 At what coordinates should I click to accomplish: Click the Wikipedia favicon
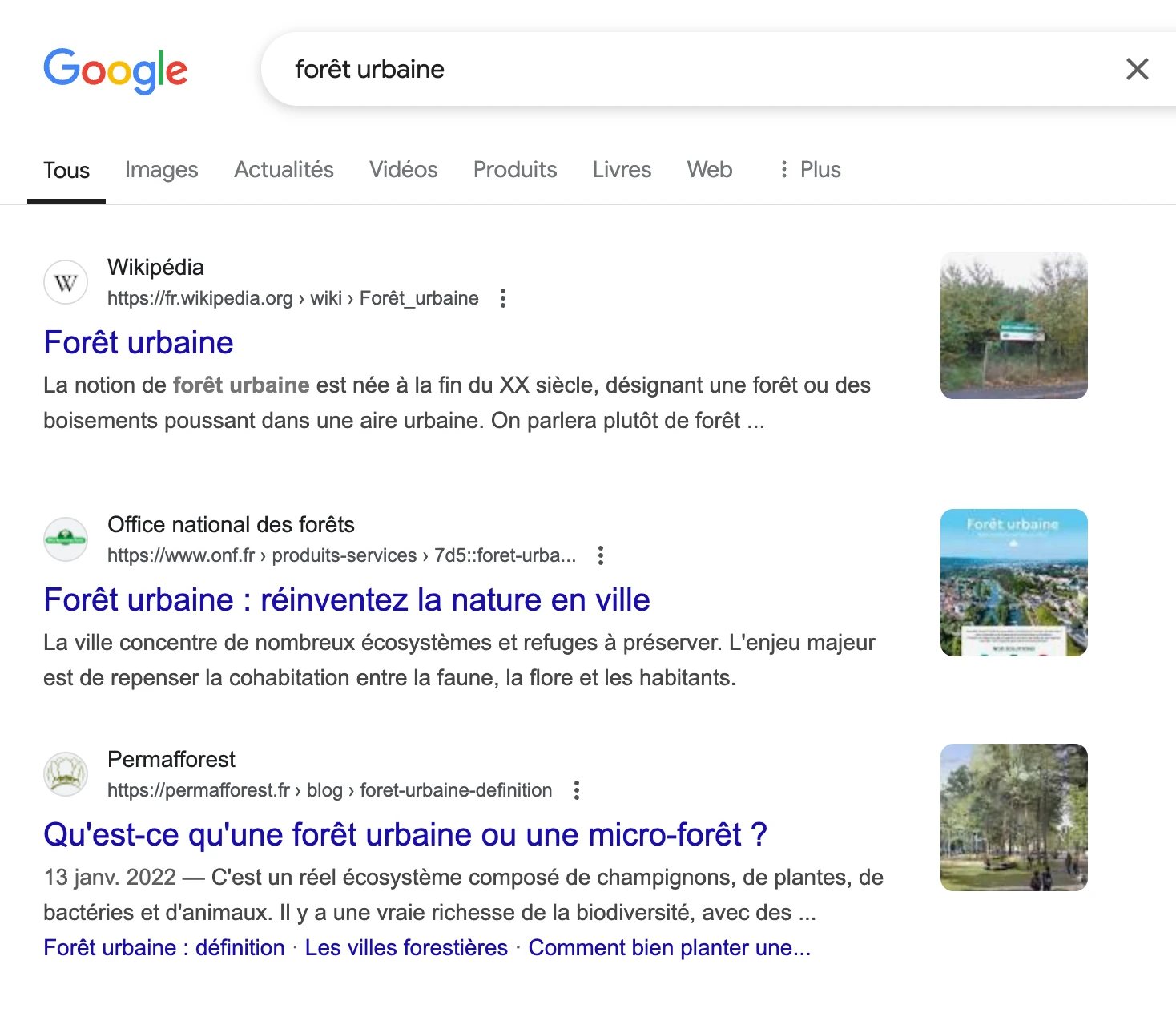point(66,282)
